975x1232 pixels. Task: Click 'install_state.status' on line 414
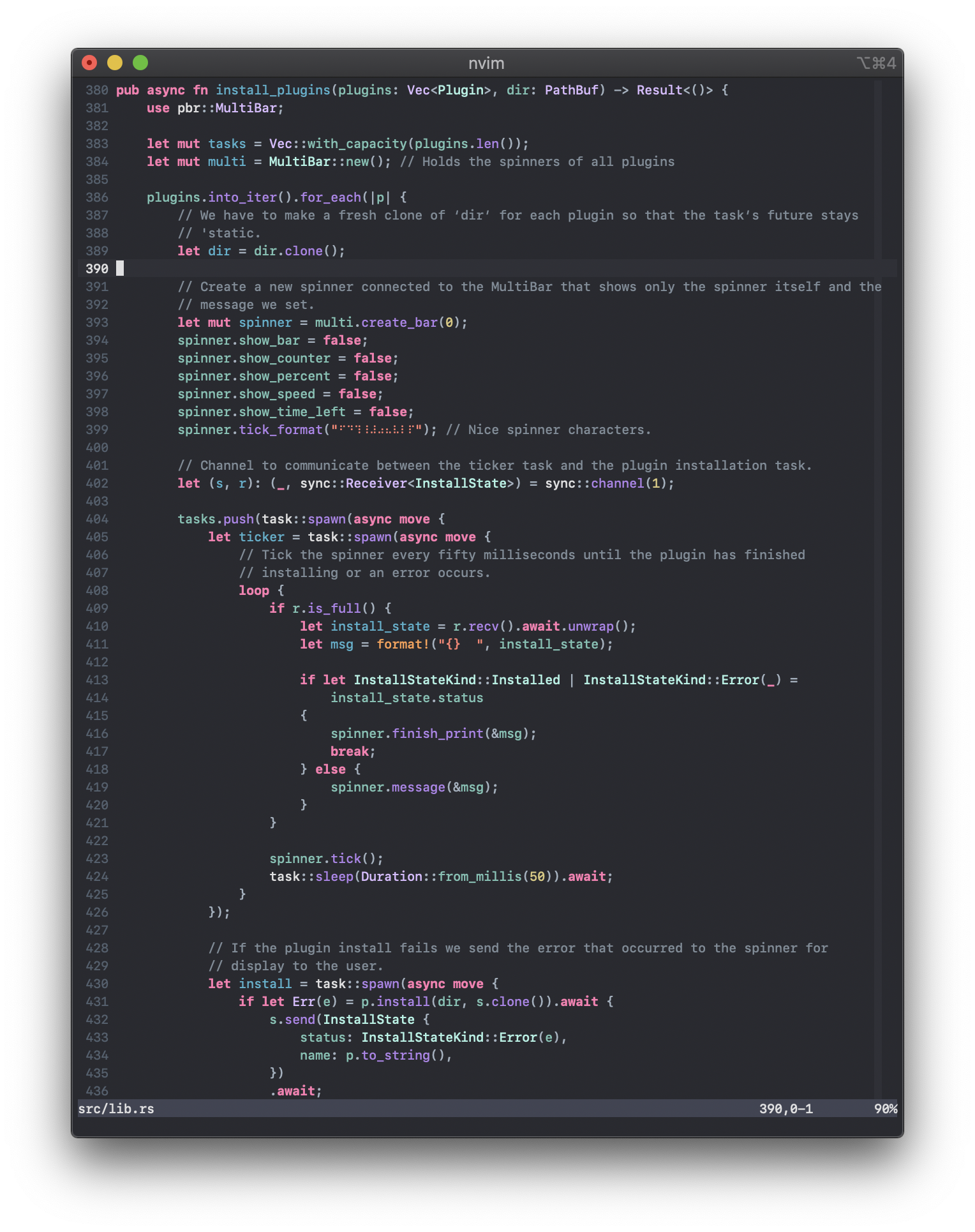click(407, 698)
